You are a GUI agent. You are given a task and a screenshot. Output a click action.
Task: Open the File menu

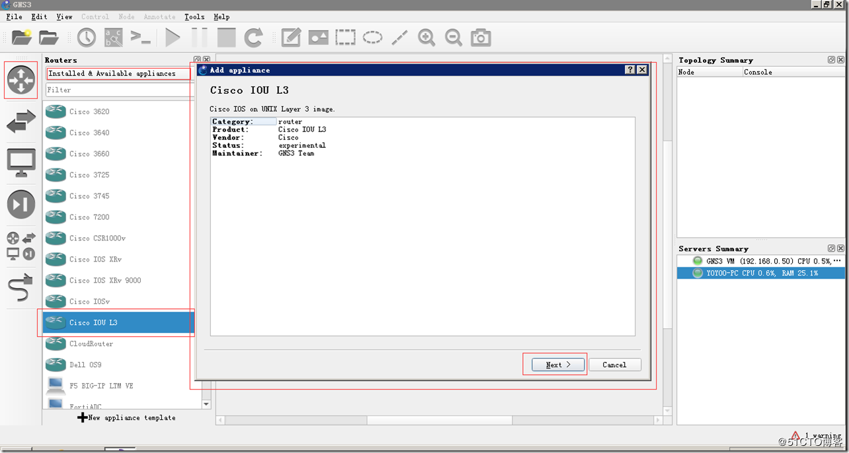point(14,17)
